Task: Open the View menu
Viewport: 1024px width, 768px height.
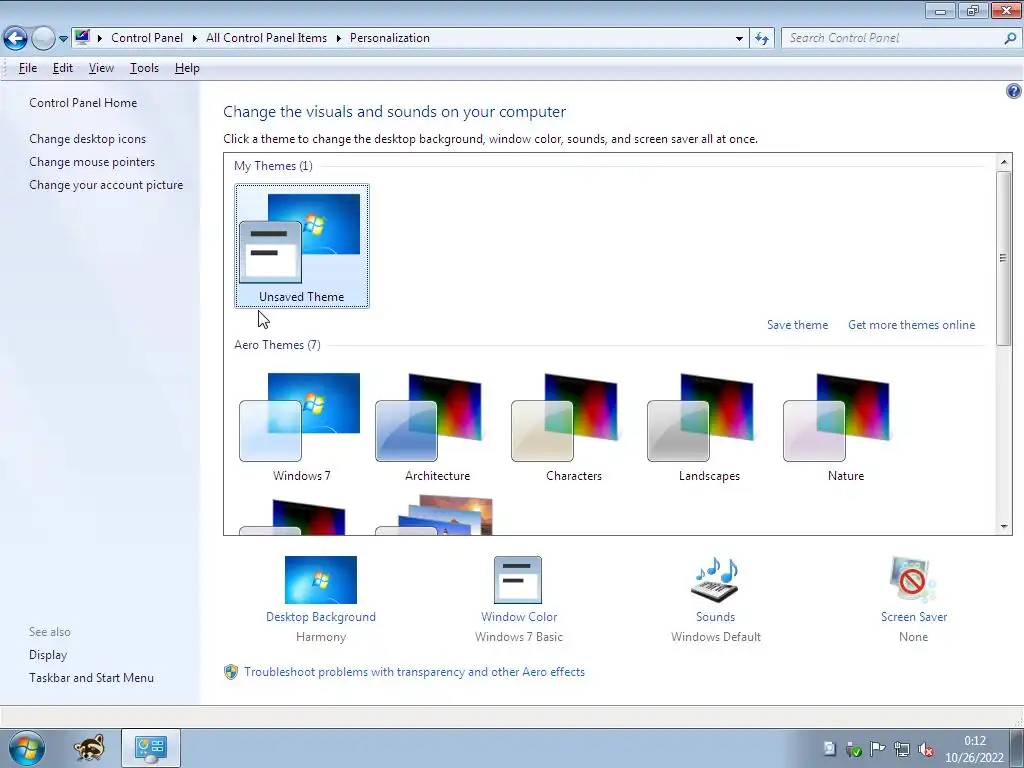Action: coord(101,68)
